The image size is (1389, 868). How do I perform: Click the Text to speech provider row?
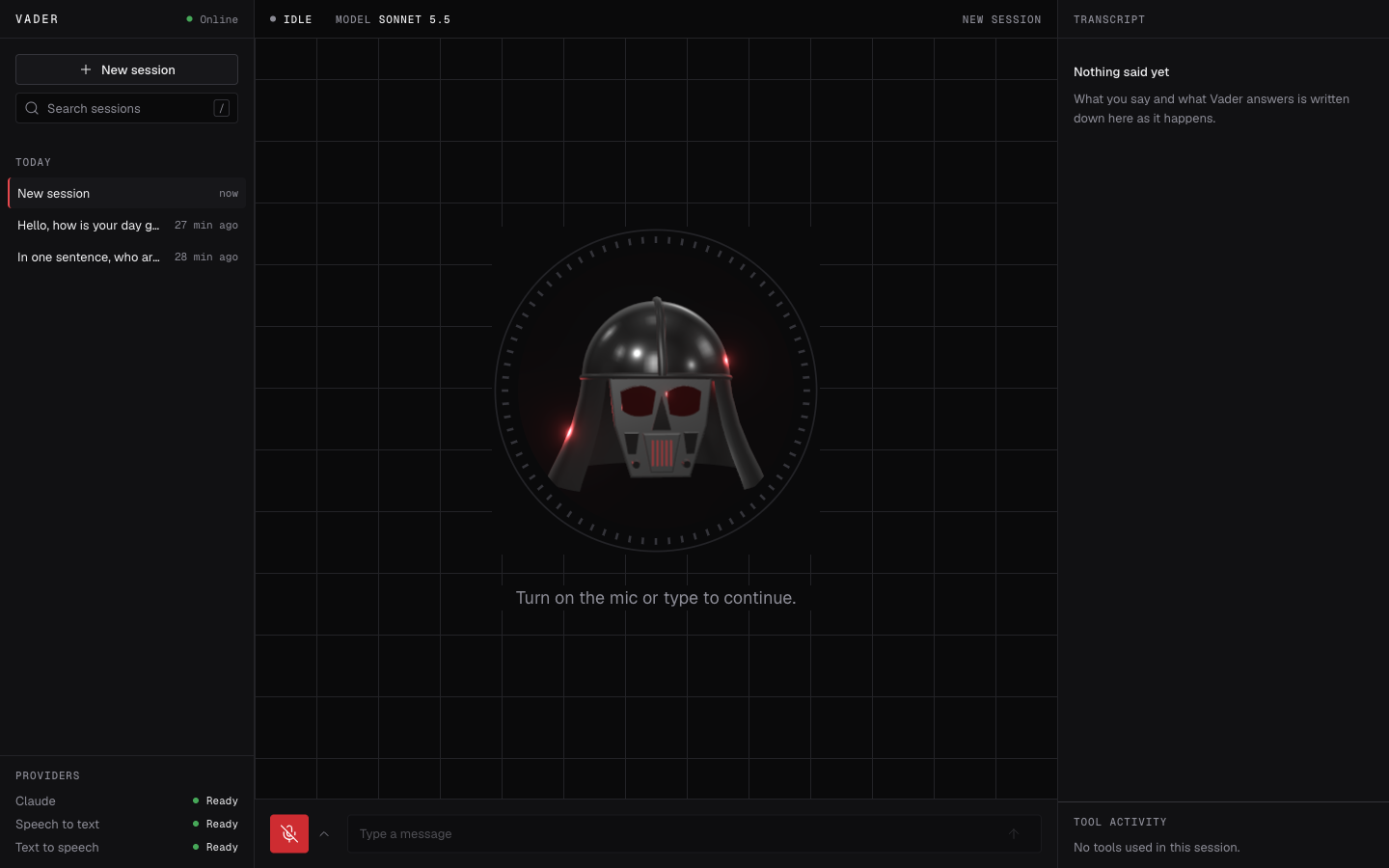click(126, 847)
